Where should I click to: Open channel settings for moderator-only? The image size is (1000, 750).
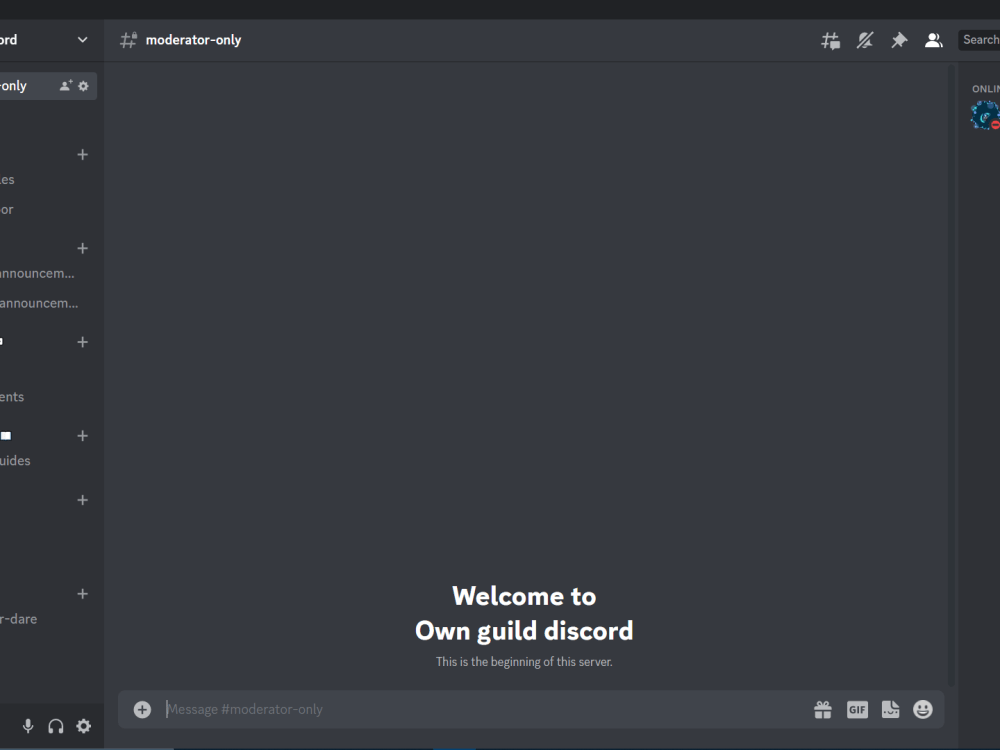(84, 85)
